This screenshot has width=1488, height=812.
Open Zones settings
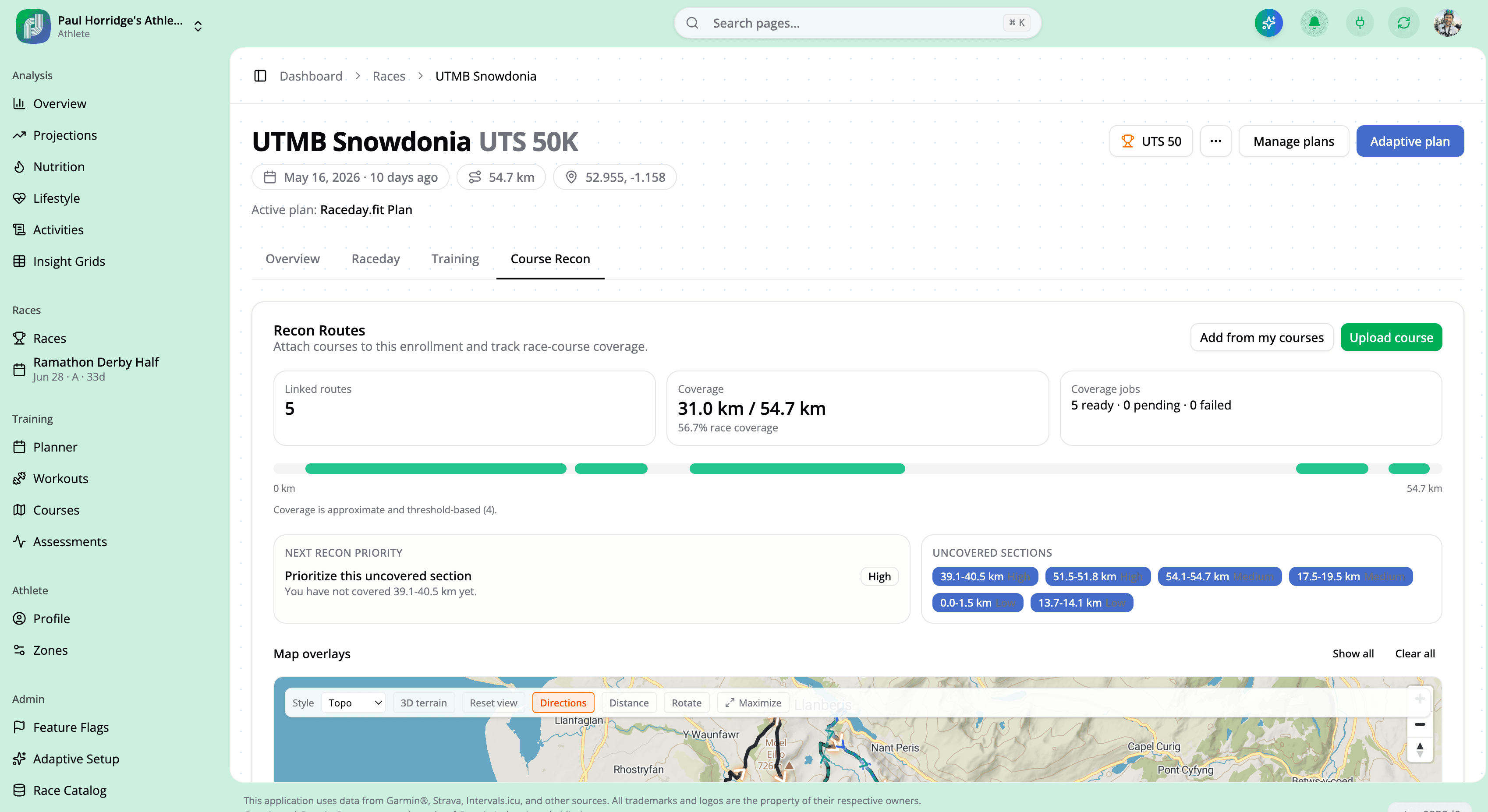tap(50, 650)
